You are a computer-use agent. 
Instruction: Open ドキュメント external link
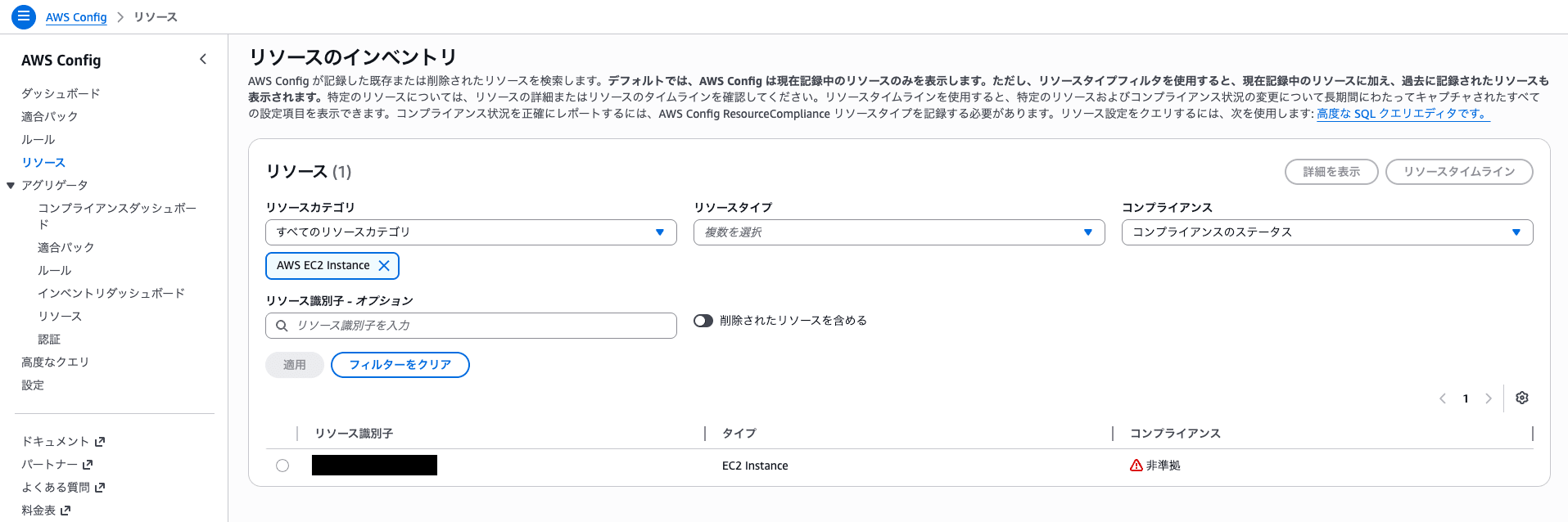63,442
